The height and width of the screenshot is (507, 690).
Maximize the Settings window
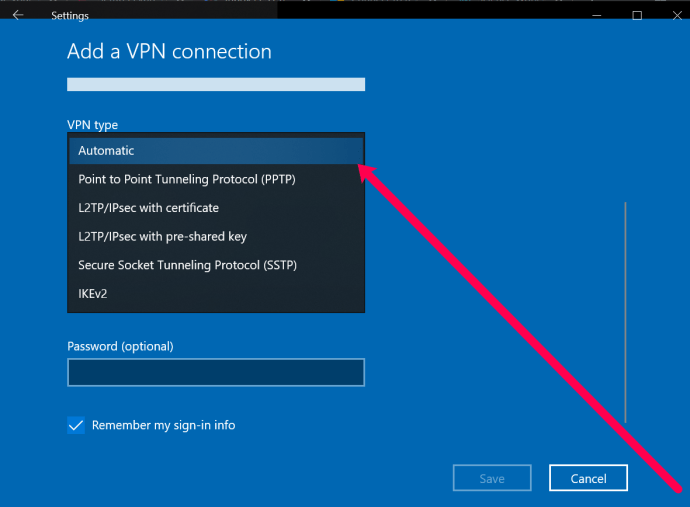click(637, 15)
